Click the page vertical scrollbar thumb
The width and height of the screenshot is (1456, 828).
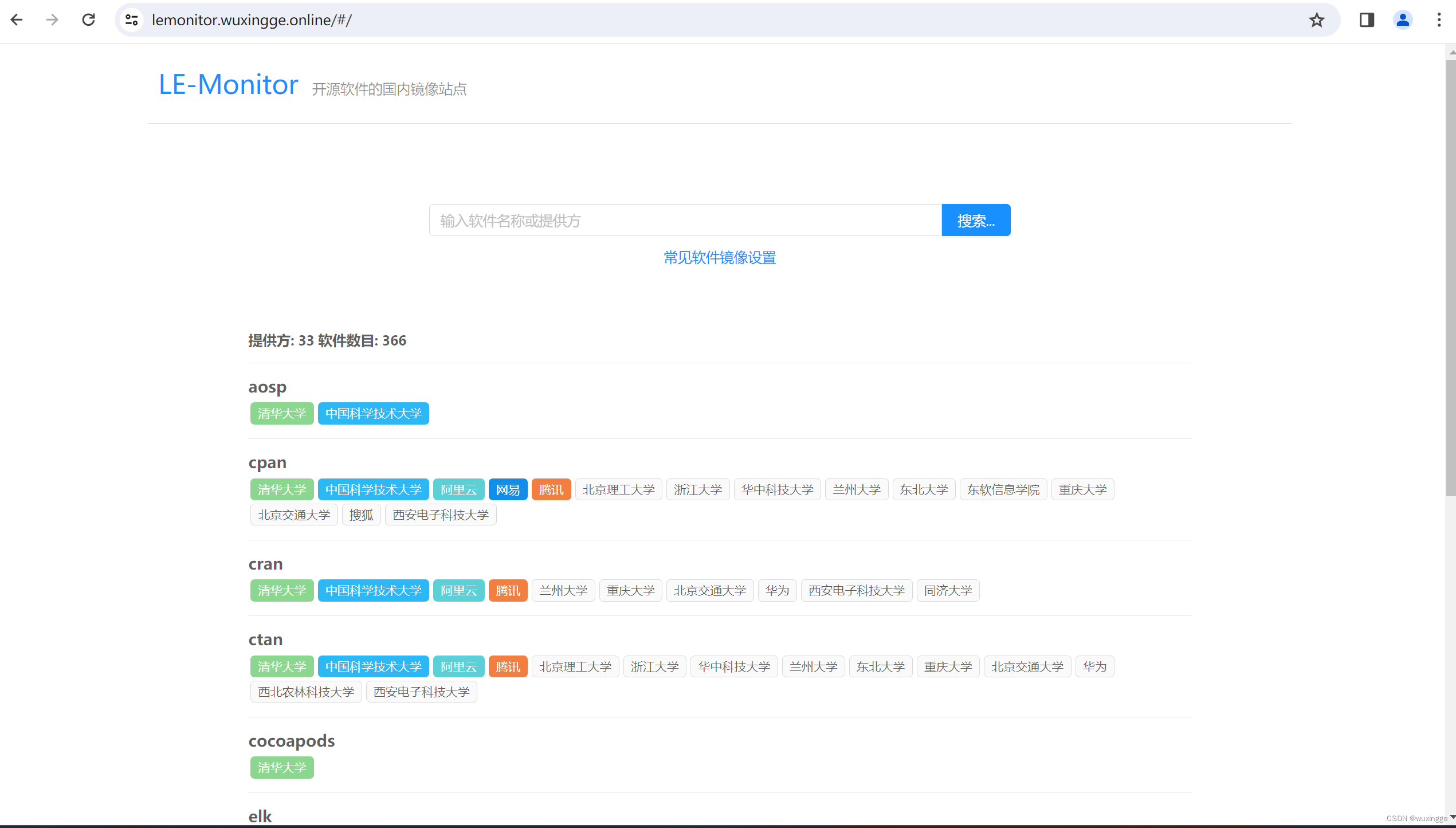tap(1451, 278)
